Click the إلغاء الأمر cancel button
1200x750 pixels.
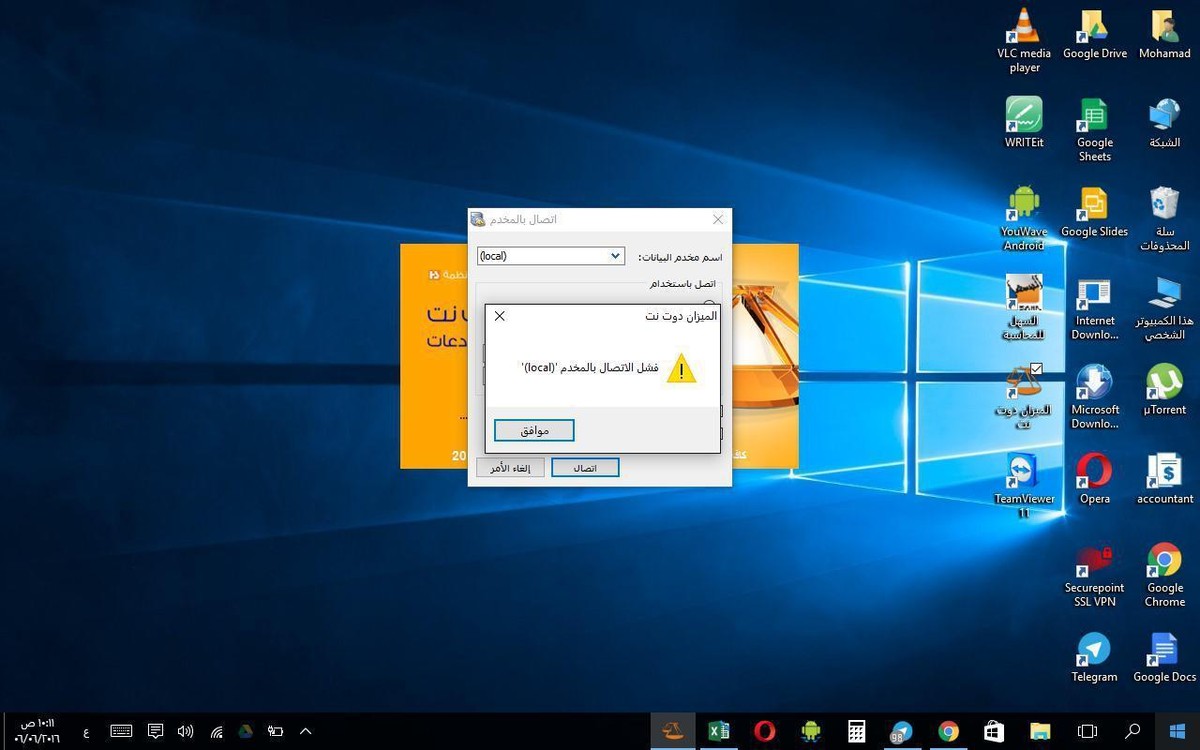[510, 468]
